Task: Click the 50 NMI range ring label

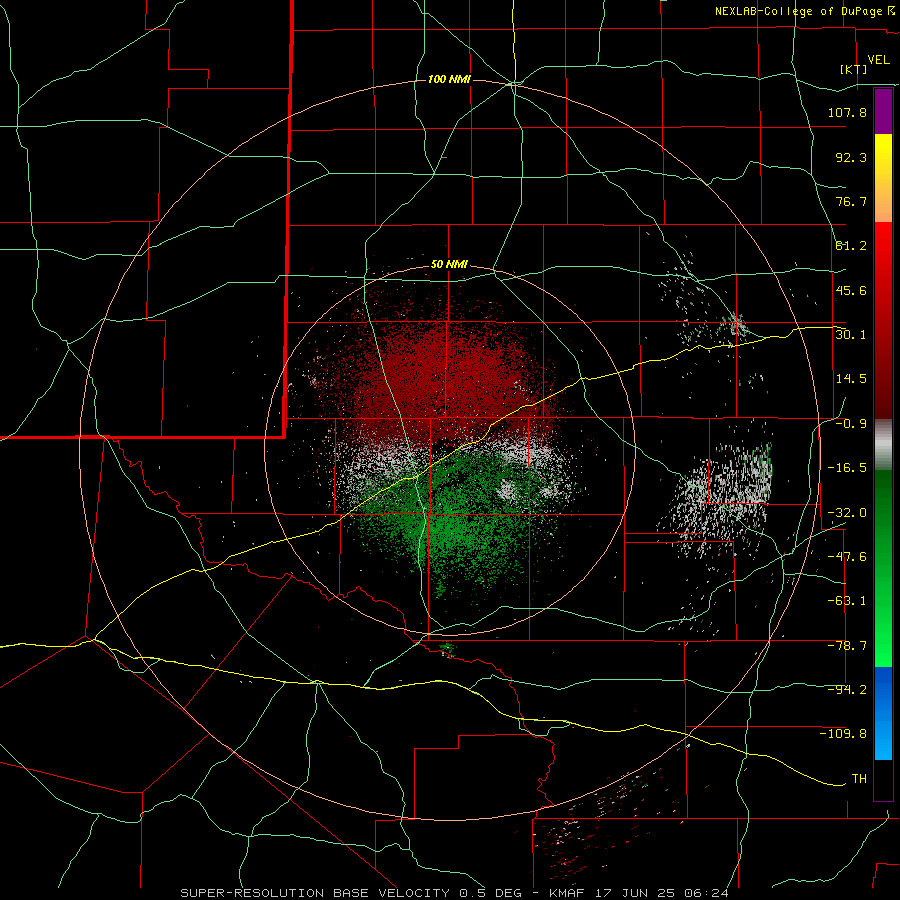Action: tap(449, 264)
